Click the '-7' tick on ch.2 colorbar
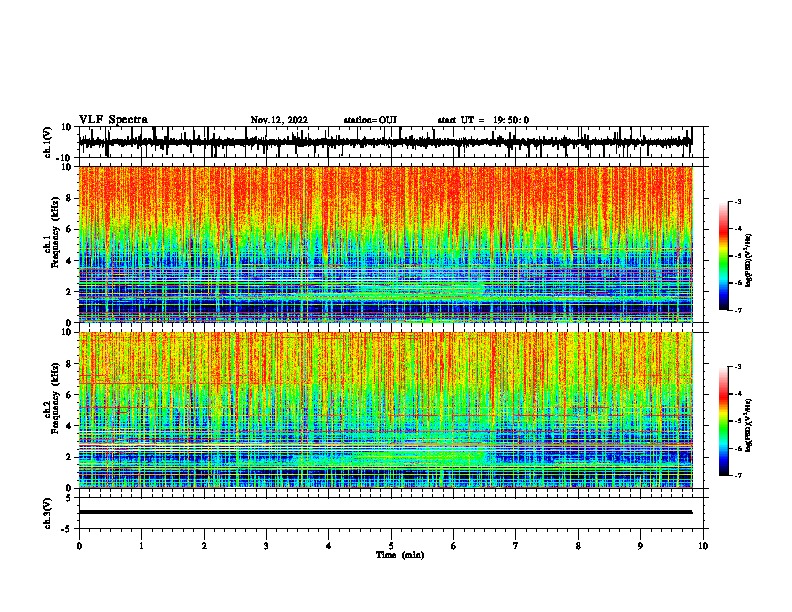This screenshot has height=612, width=792. coord(738,475)
